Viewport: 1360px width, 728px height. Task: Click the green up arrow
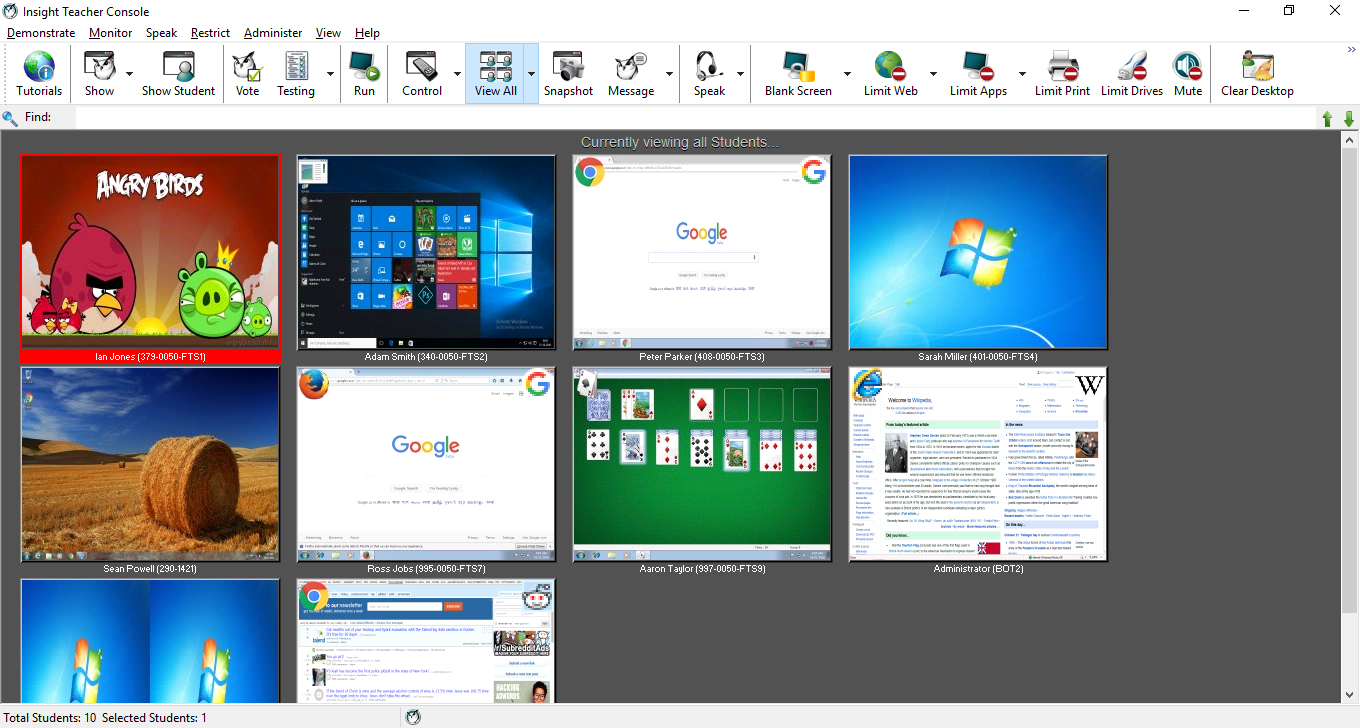tap(1328, 119)
